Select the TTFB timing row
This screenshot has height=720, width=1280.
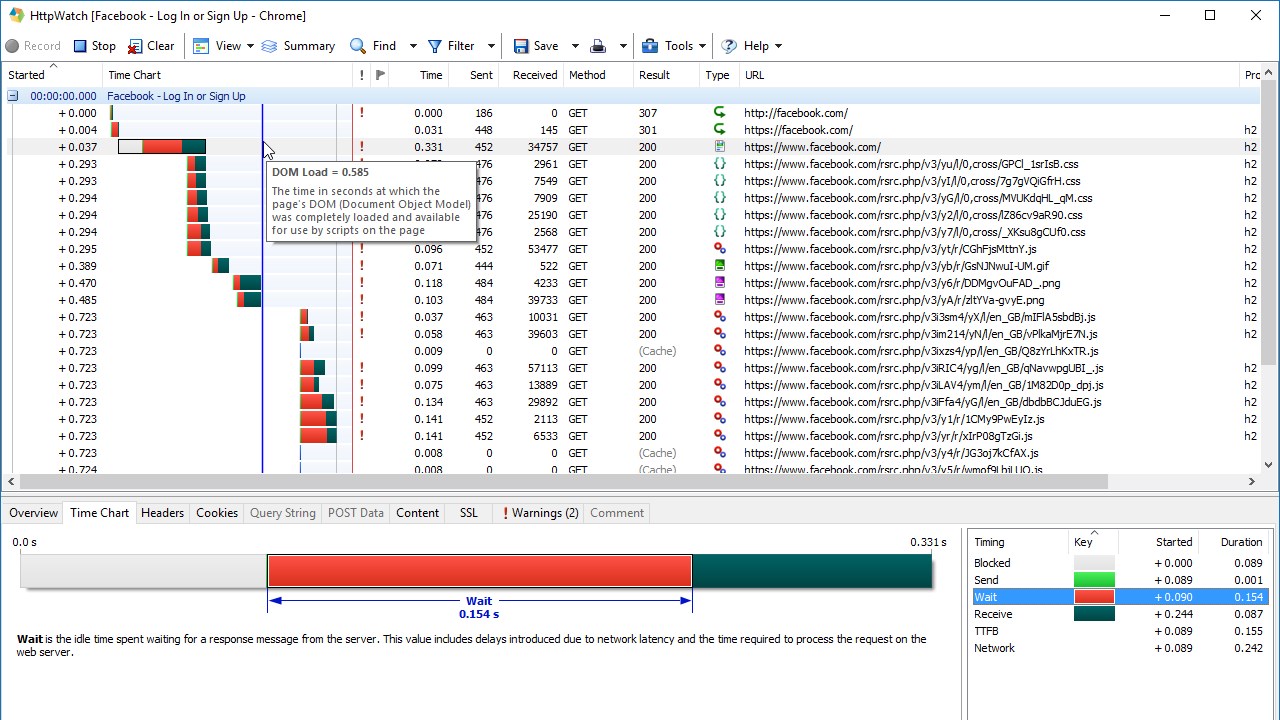[1118, 631]
